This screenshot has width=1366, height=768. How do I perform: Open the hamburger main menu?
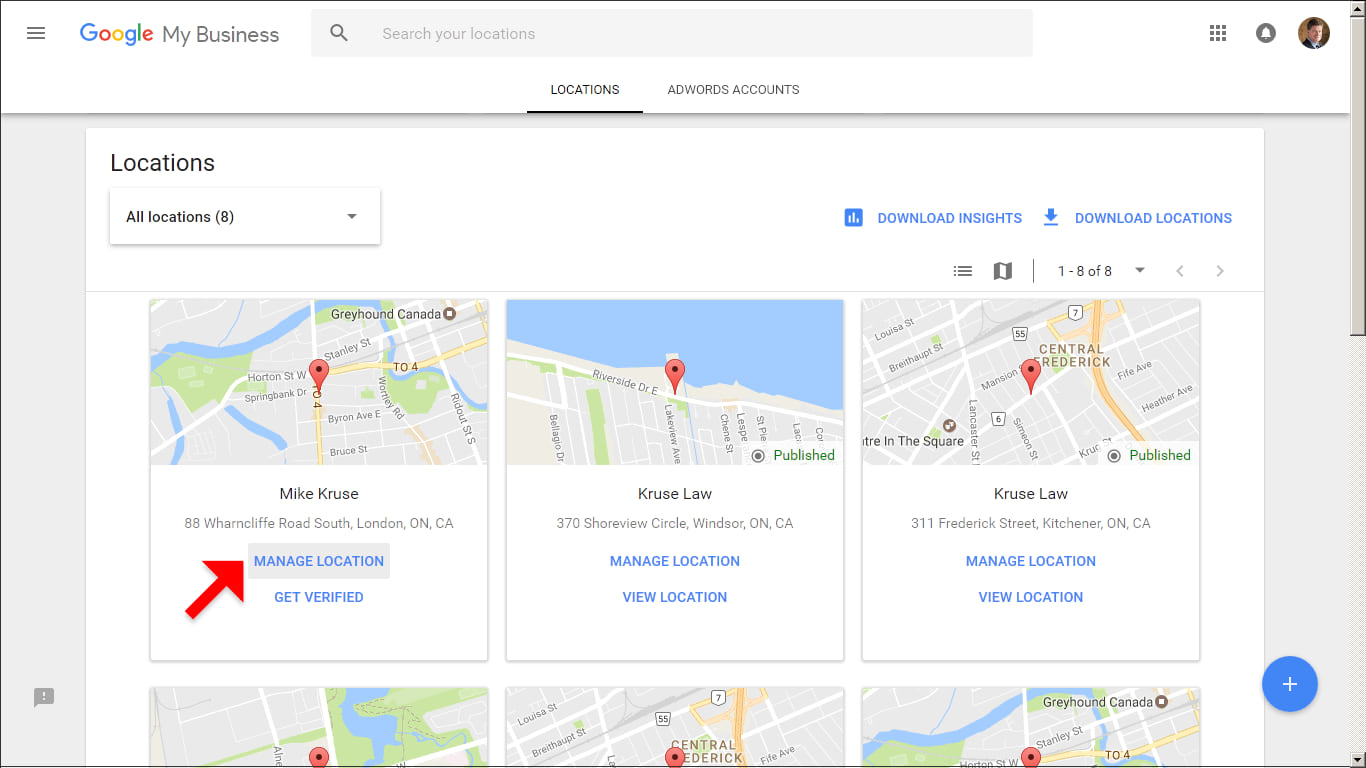(36, 33)
